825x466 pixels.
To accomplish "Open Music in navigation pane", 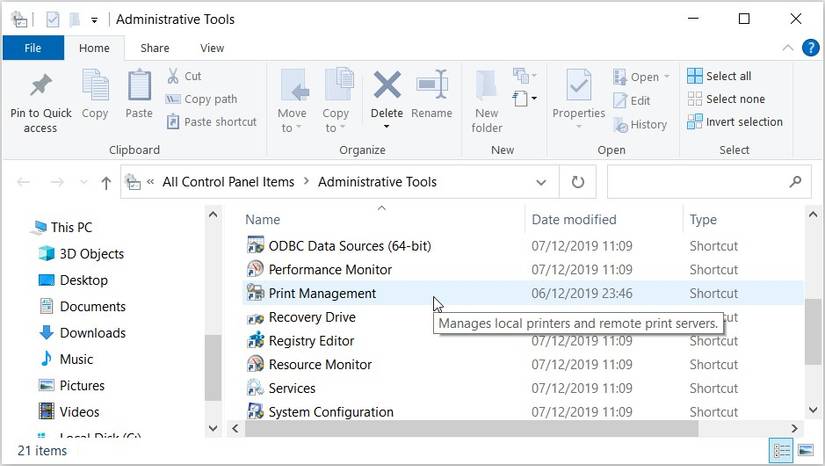I will coord(67,359).
